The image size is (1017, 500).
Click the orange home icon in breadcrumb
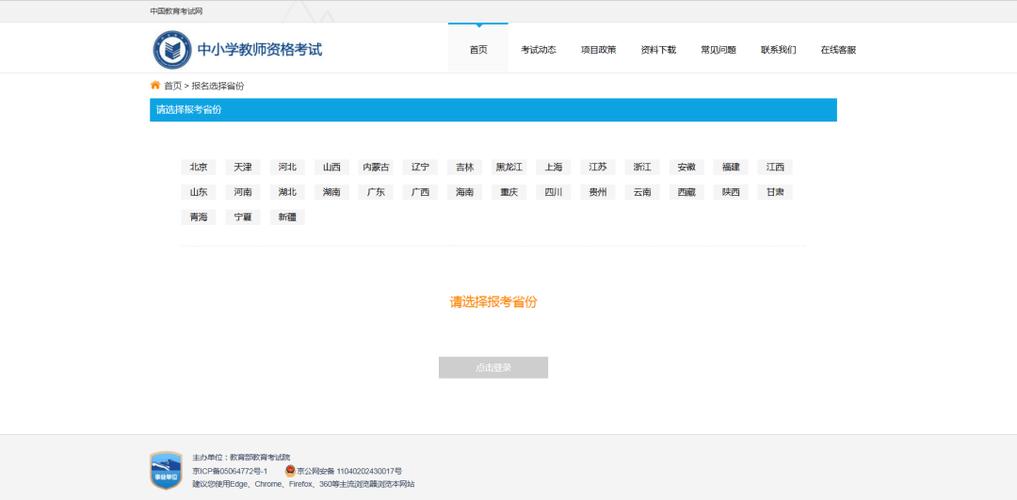[x=155, y=85]
